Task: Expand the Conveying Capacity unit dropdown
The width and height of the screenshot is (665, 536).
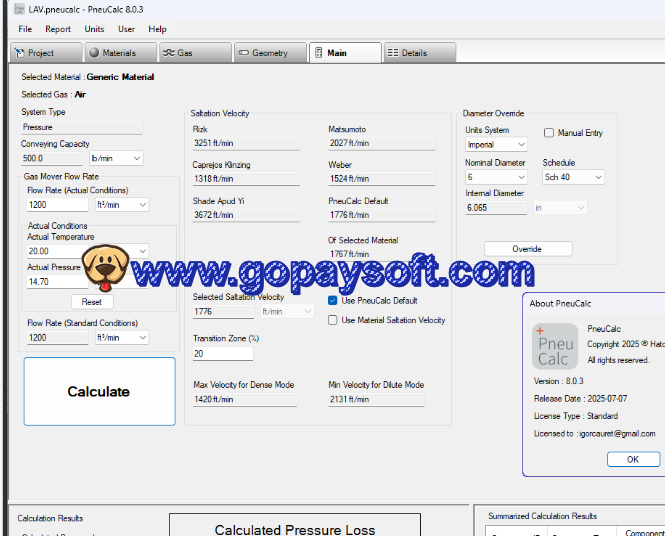Action: [x=116, y=158]
